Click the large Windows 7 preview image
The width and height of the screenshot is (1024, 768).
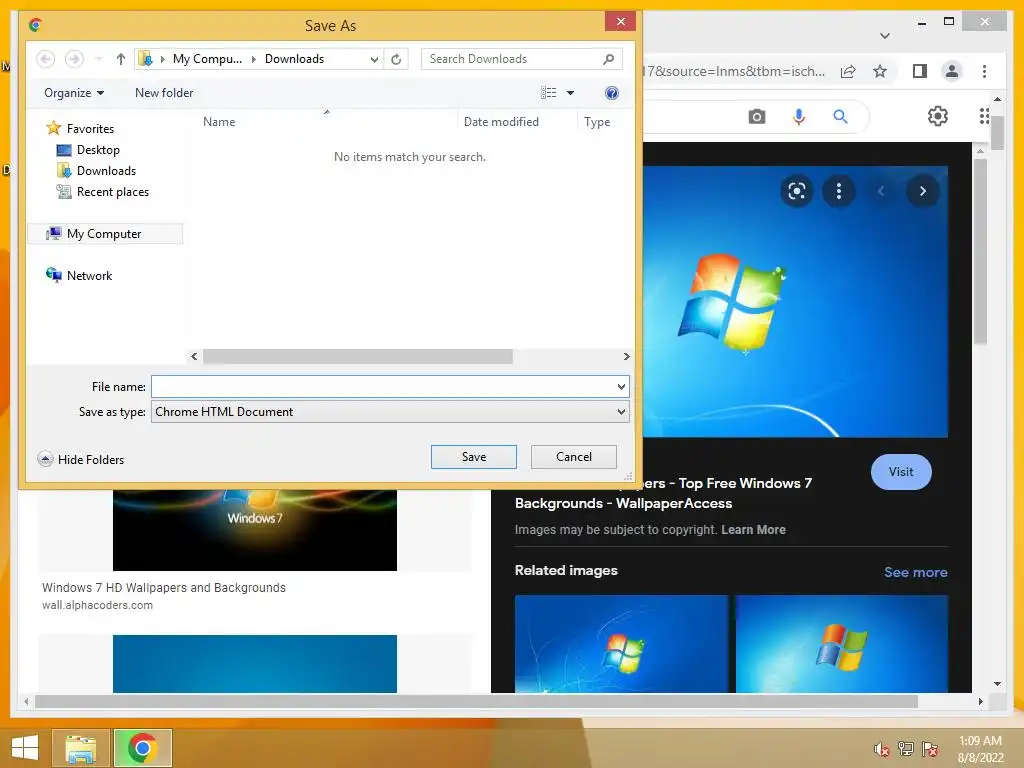[x=795, y=302]
